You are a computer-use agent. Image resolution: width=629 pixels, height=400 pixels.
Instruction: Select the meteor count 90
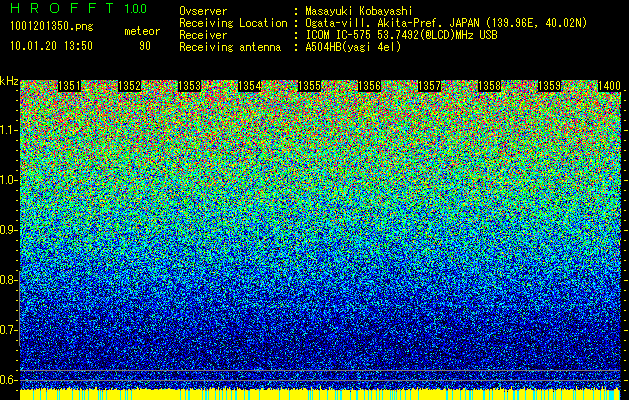click(x=145, y=46)
